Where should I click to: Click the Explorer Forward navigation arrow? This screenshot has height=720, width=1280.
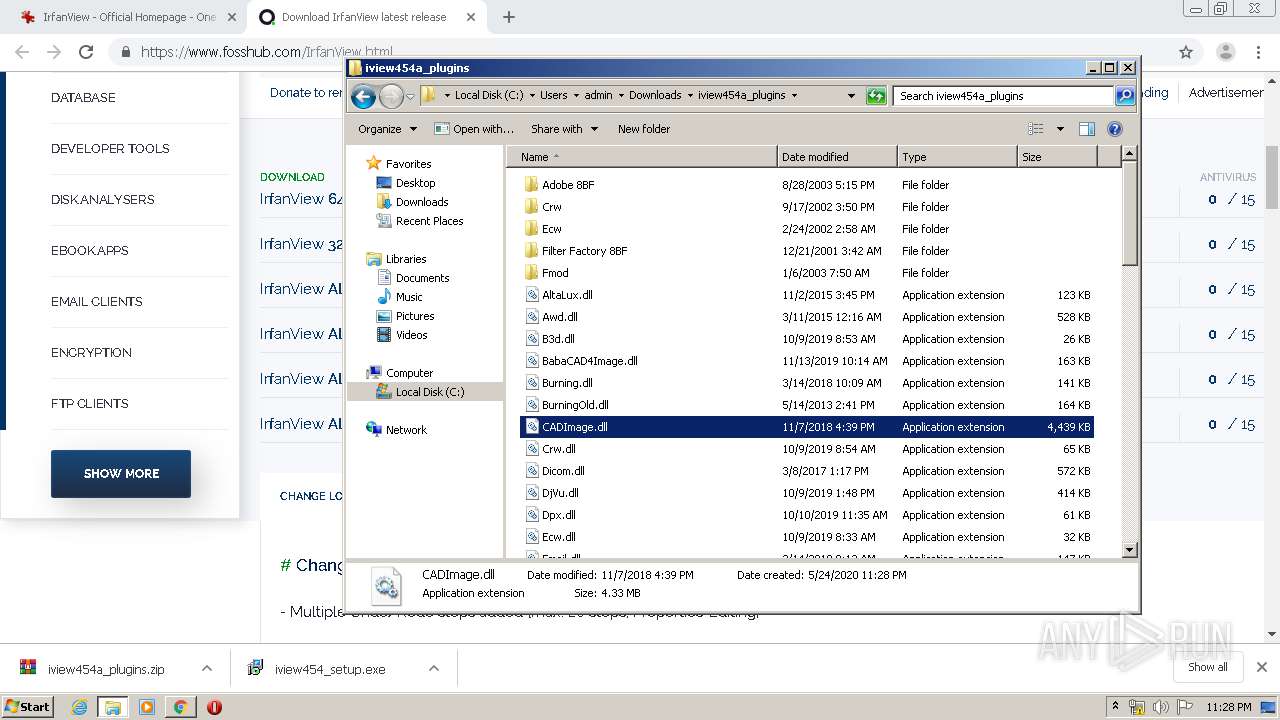click(391, 96)
